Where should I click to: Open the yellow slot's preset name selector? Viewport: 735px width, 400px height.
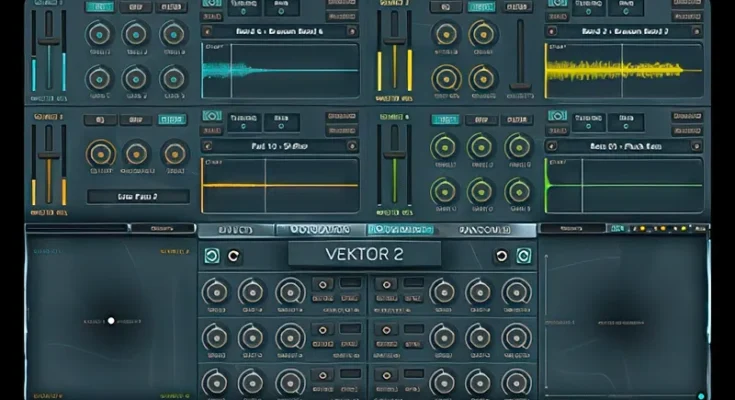624,31
